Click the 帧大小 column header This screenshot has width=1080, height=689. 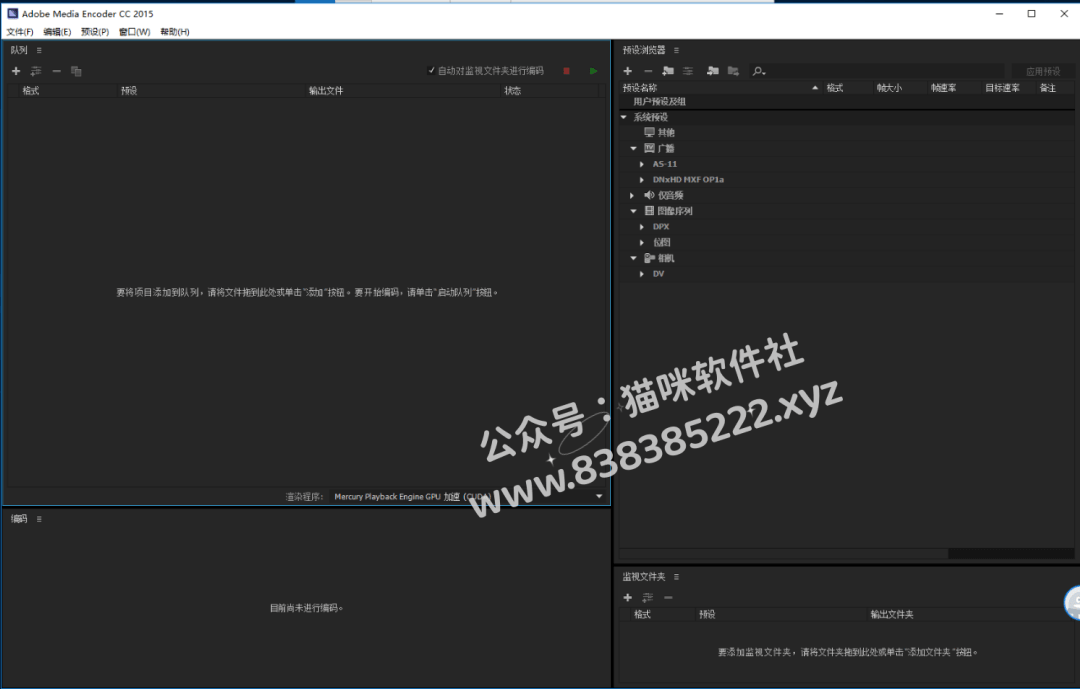click(x=889, y=88)
